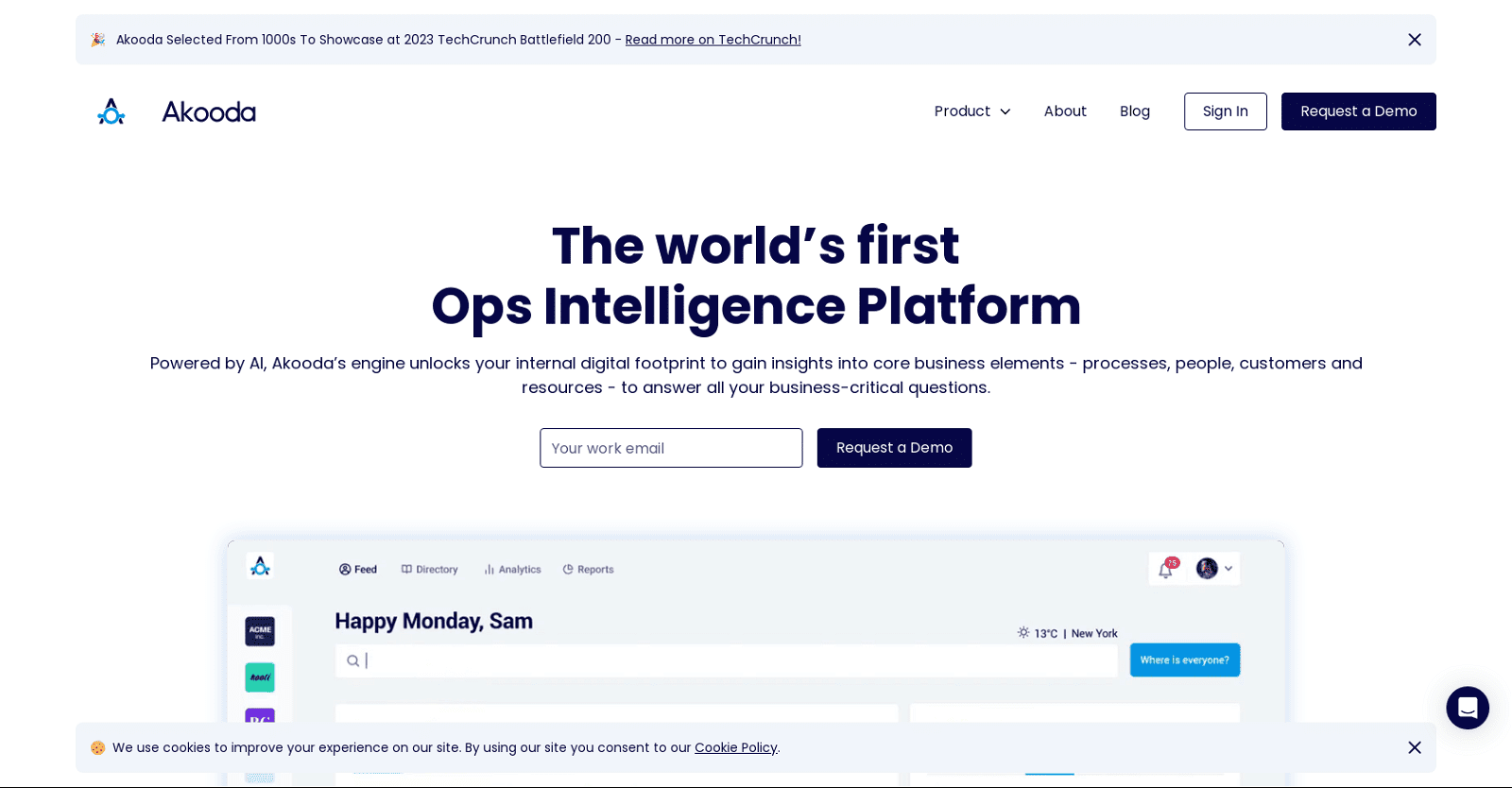Open the Read more on TechCrunch link
This screenshot has width=1512, height=788.
[x=713, y=40]
